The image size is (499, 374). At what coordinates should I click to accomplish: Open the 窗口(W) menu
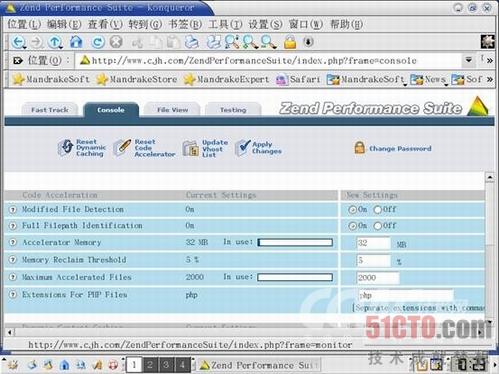pyautogui.click(x=306, y=24)
